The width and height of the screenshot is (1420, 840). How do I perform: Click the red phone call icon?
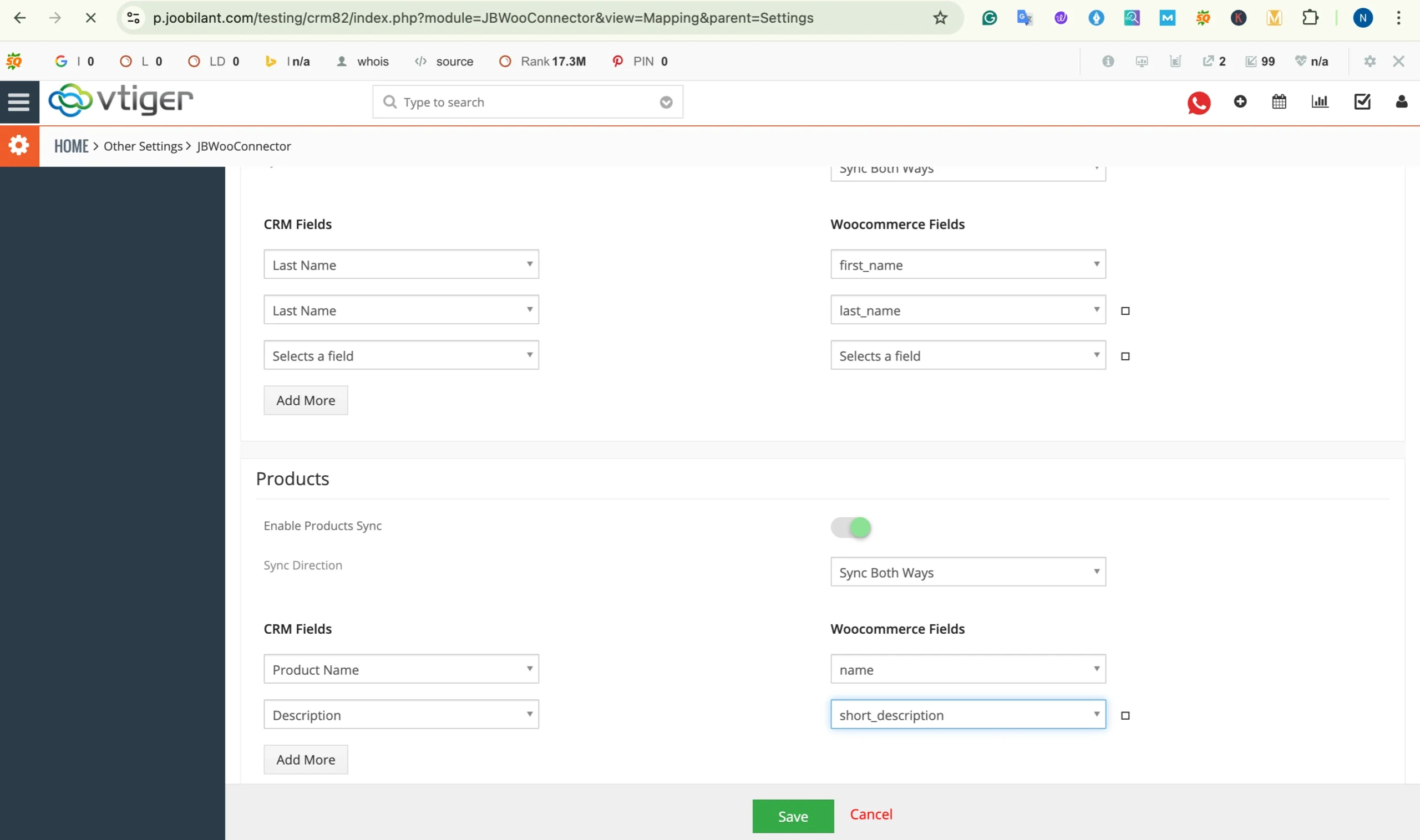pyautogui.click(x=1199, y=103)
